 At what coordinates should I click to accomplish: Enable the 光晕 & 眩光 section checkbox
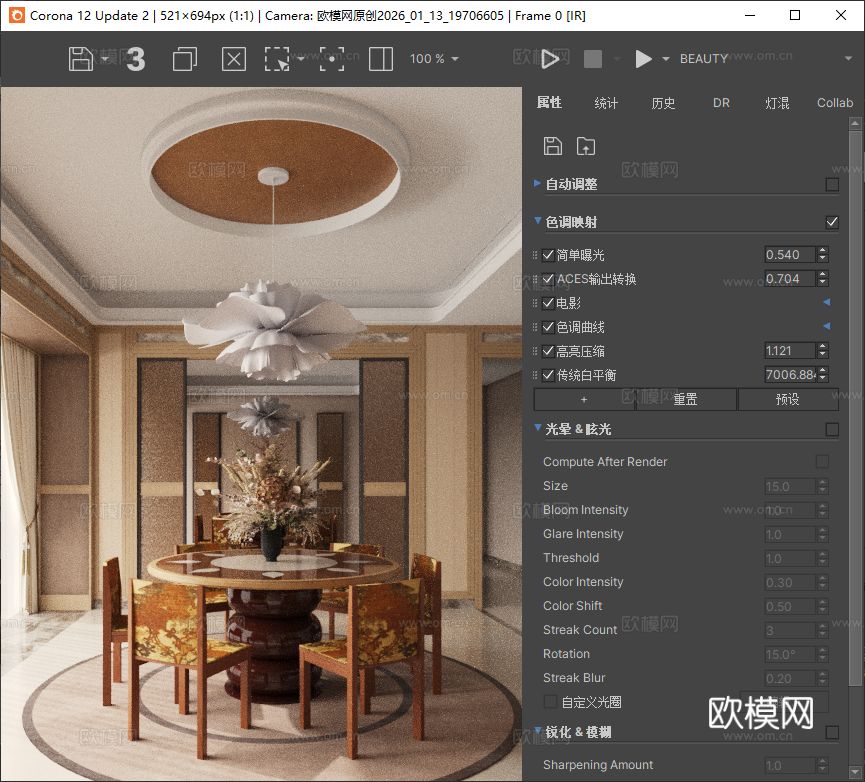[x=831, y=428]
